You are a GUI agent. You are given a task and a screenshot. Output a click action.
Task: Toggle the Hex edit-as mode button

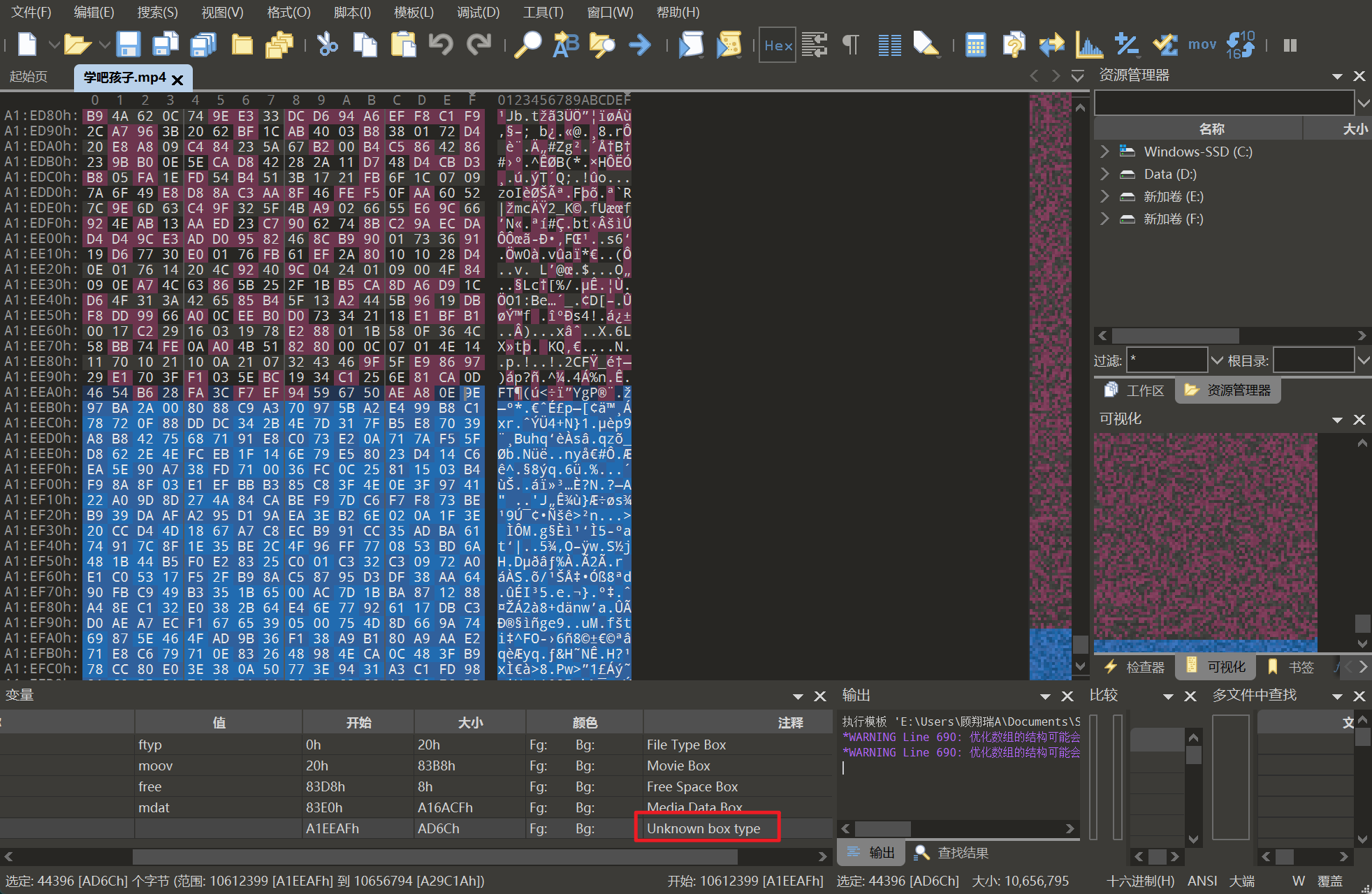coord(778,45)
